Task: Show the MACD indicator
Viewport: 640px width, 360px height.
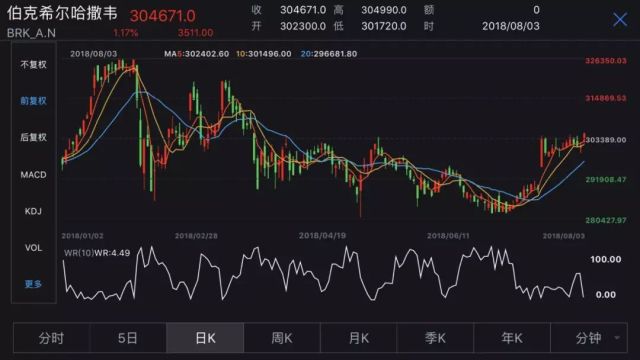Action: pyautogui.click(x=33, y=175)
